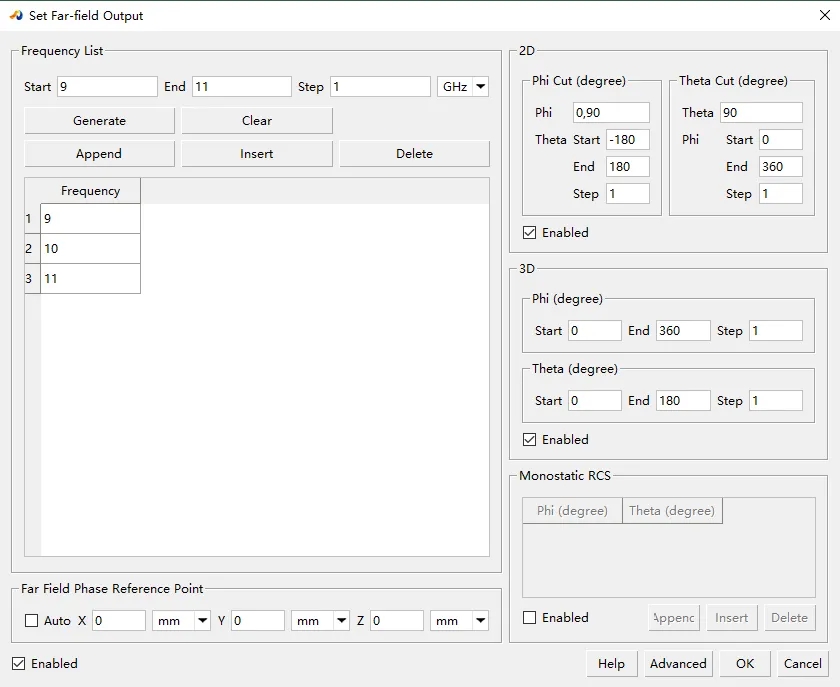Select the Theta (degree) column header
The height and width of the screenshot is (687, 840).
(671, 511)
